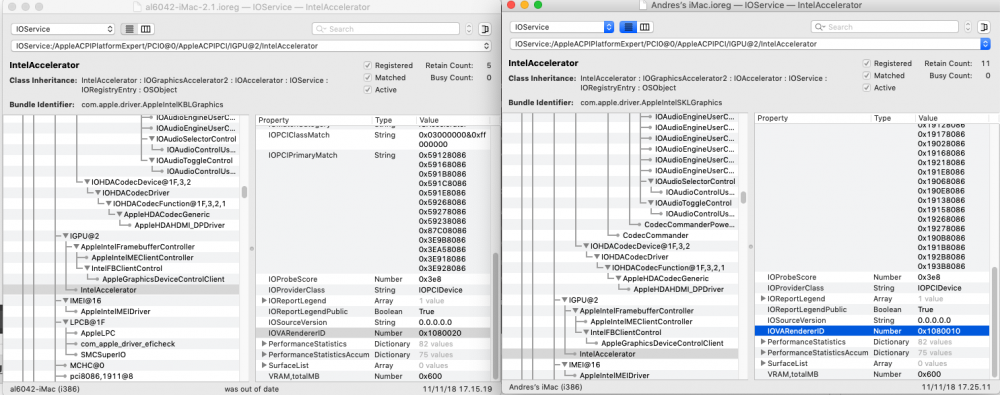This screenshot has height=395, width=1000.
Task: Sort by Property column header in Andres's iMac window
Action: click(812, 118)
